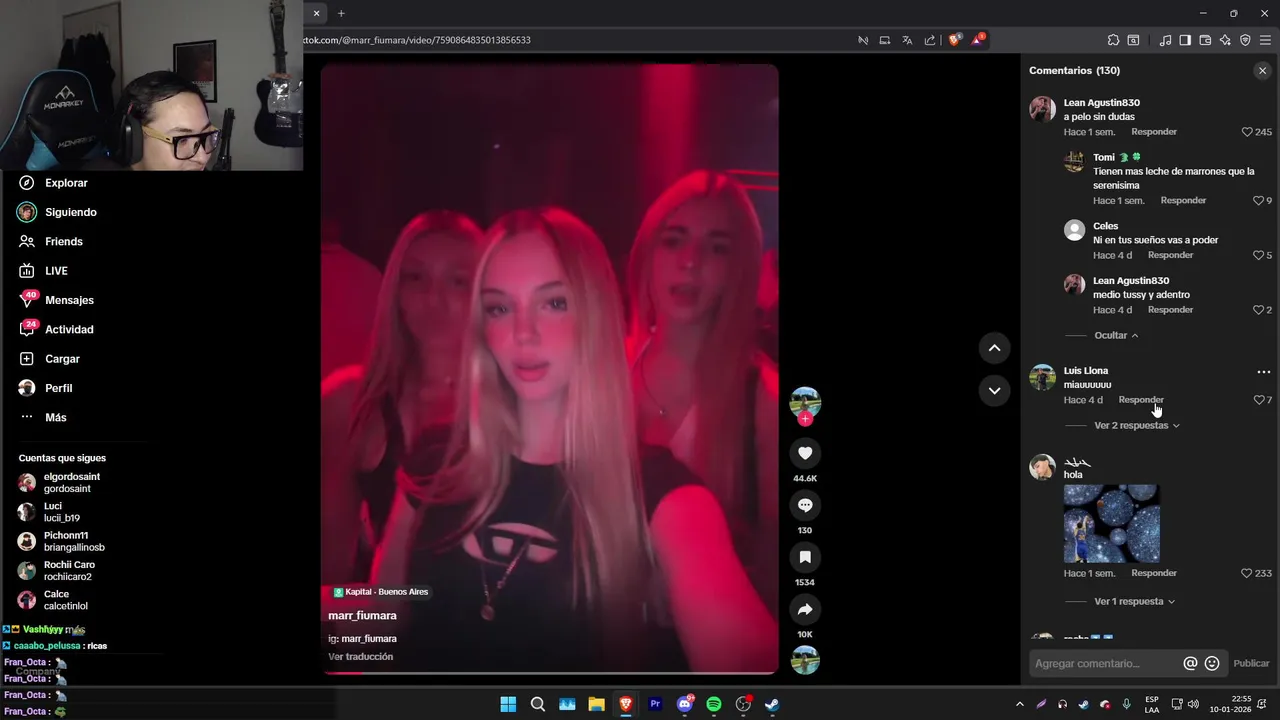Open the browser hamburger menu
This screenshot has height=720, width=1280.
(x=1265, y=40)
